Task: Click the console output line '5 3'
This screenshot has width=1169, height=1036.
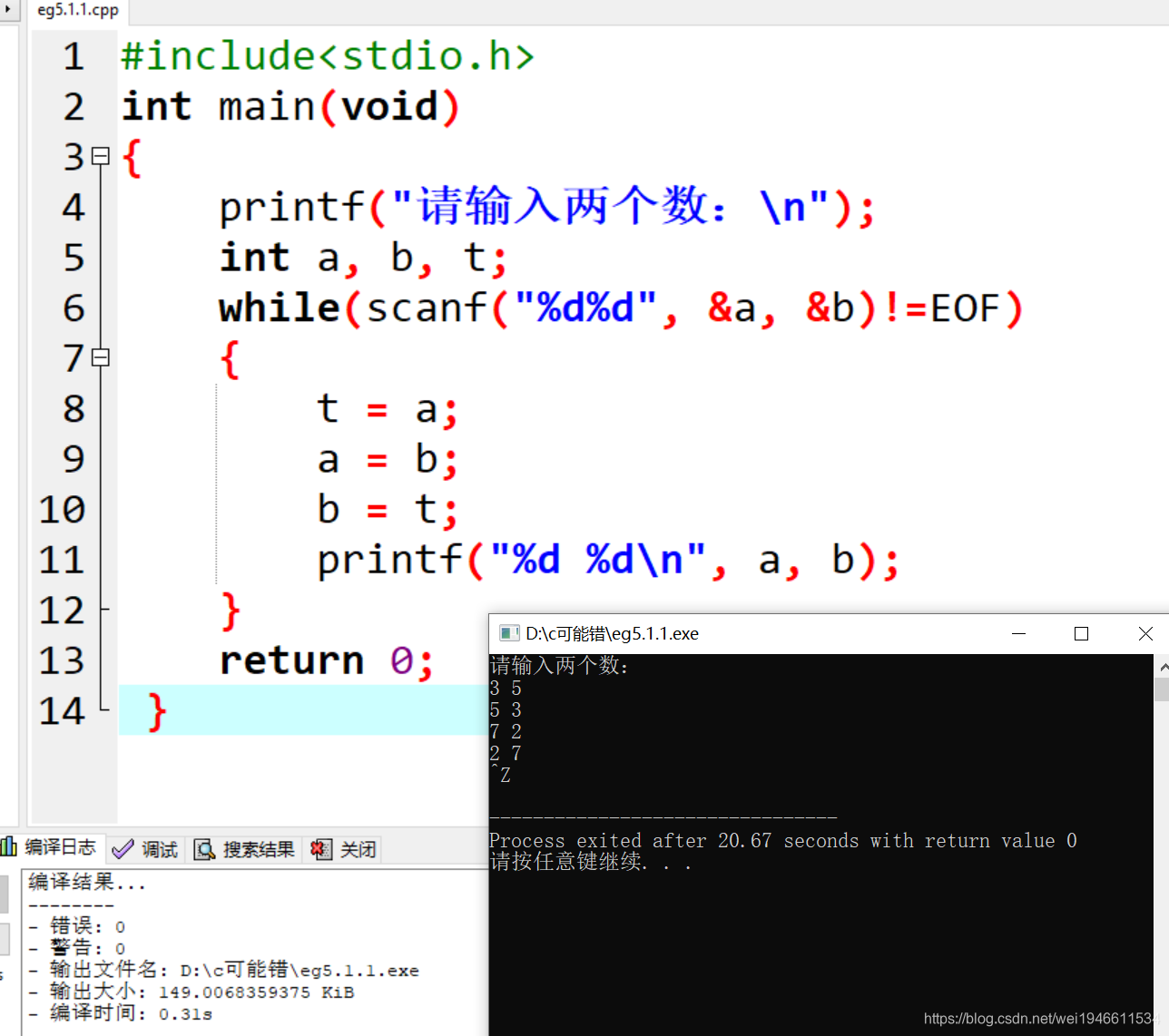Action: coord(506,710)
